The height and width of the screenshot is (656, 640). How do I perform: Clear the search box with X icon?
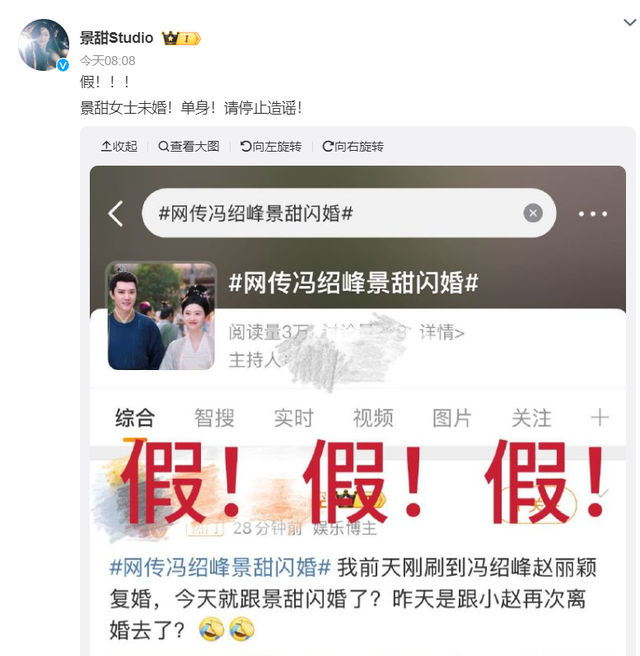(x=533, y=213)
